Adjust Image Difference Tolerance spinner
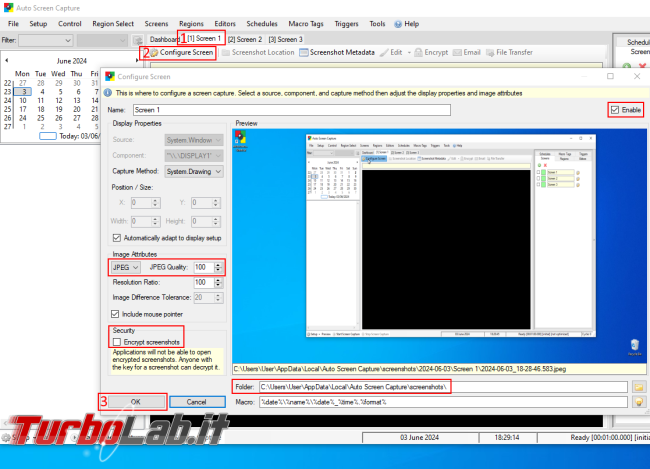The image size is (650, 469). (x=218, y=297)
